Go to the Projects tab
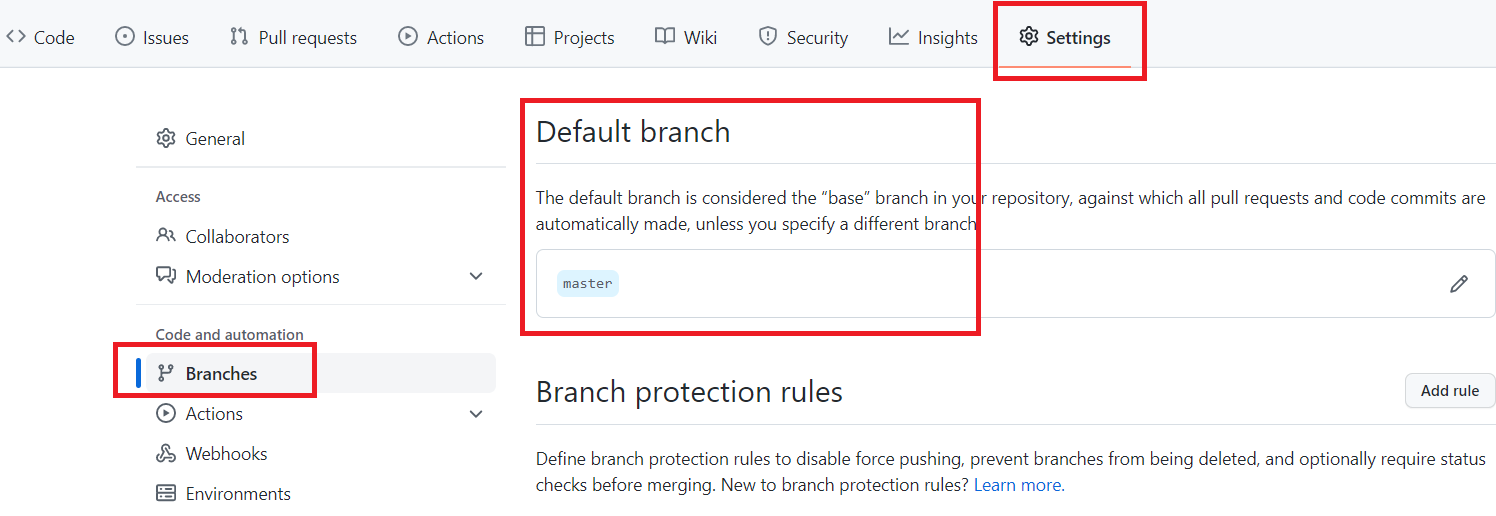This screenshot has width=1496, height=516. click(x=570, y=38)
